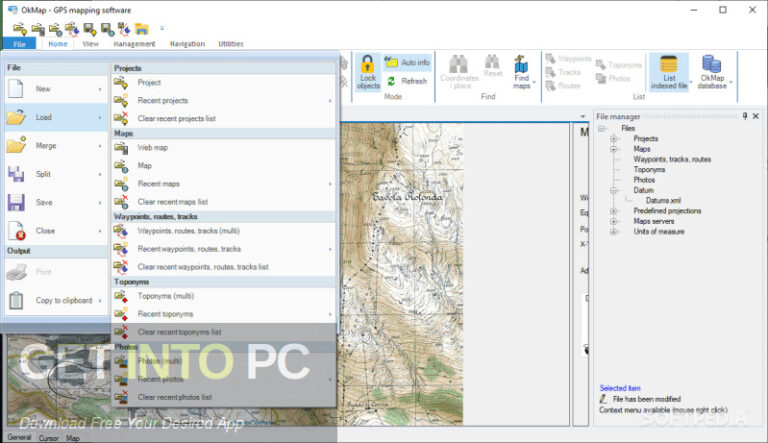
Task: Open Find maps dropdown arrow
Action: 534,82
